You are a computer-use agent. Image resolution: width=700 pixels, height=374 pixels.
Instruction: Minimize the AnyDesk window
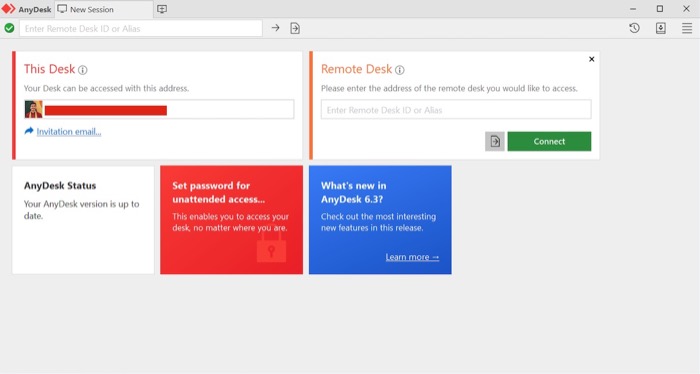point(633,9)
